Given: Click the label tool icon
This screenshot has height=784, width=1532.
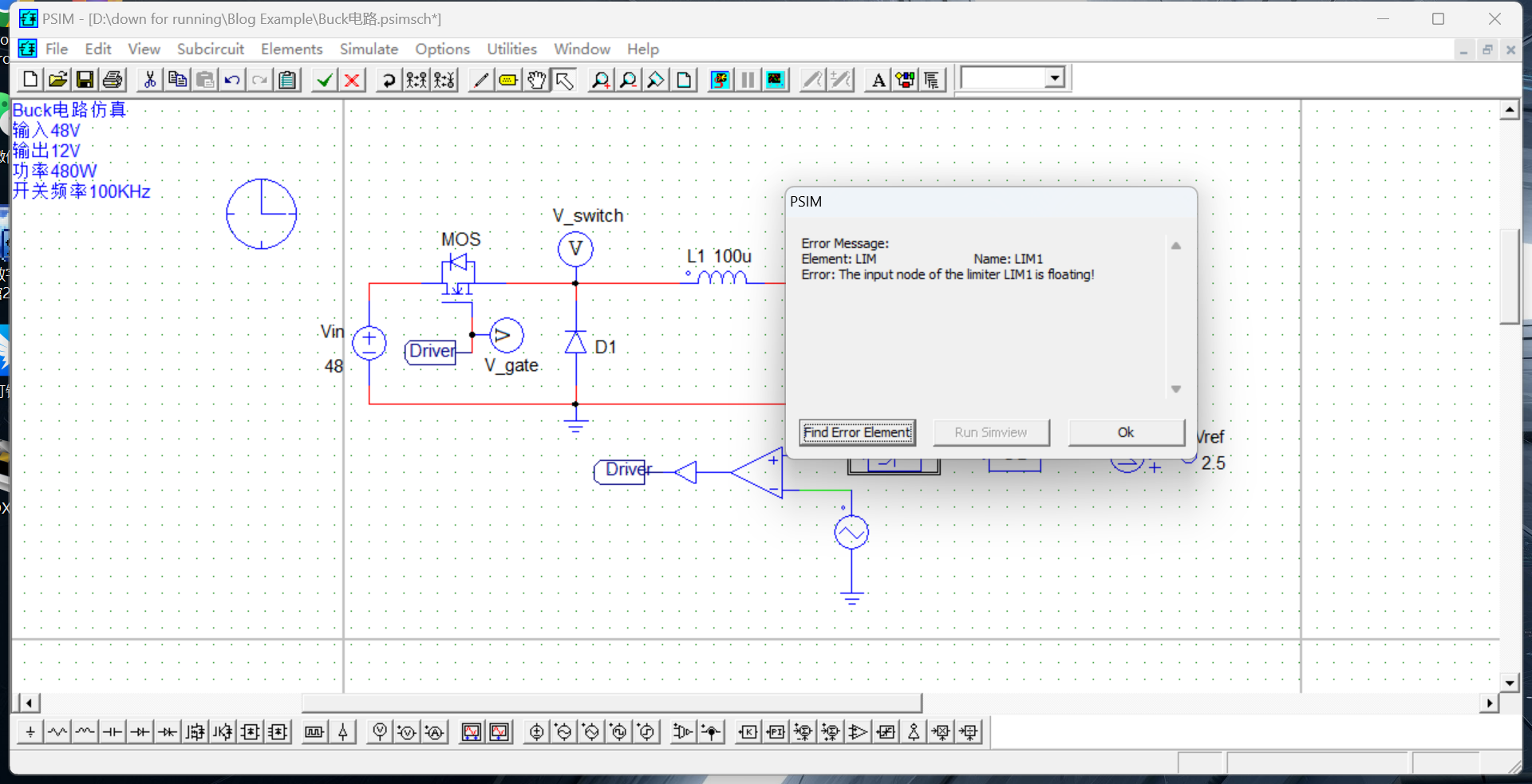Looking at the screenshot, I should coord(507,80).
